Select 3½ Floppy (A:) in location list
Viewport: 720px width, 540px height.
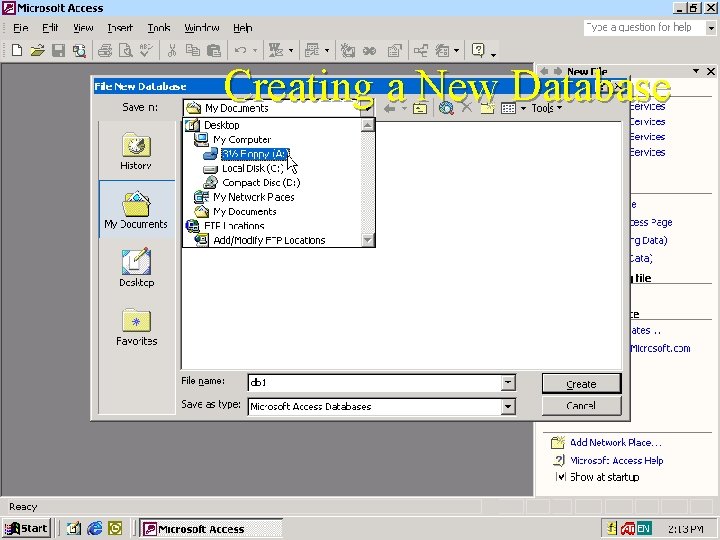tap(254, 154)
